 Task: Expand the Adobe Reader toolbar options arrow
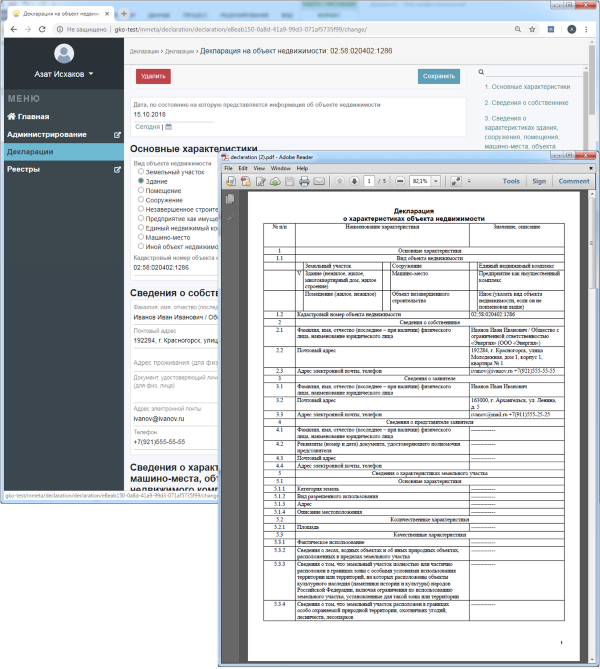pos(469,181)
